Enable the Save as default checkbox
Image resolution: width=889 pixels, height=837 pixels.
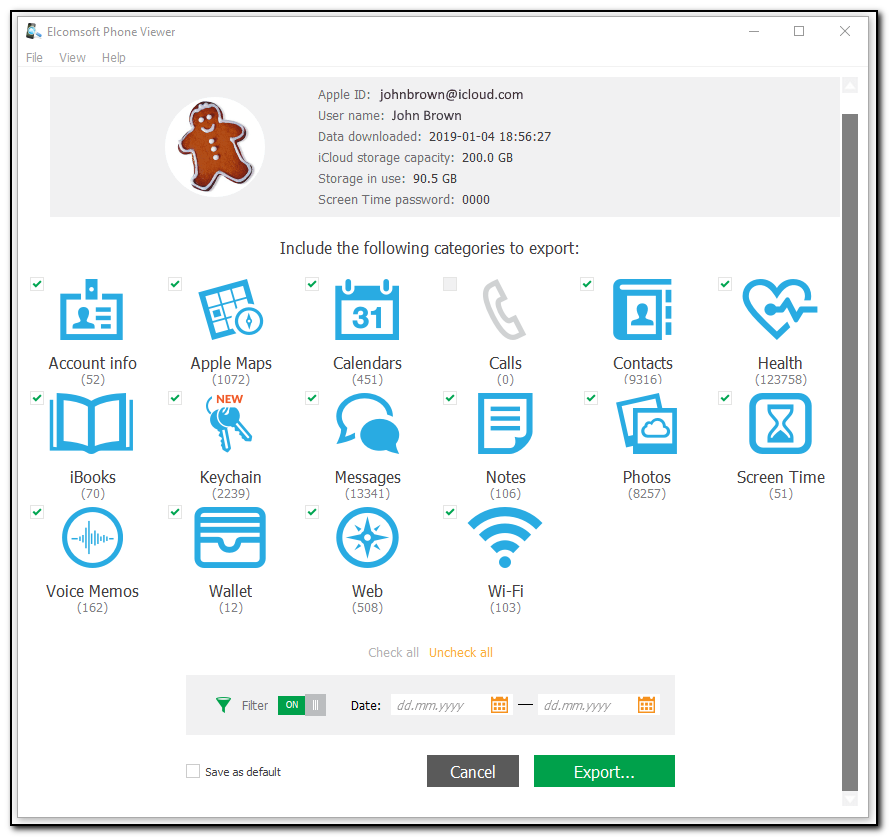coord(193,772)
